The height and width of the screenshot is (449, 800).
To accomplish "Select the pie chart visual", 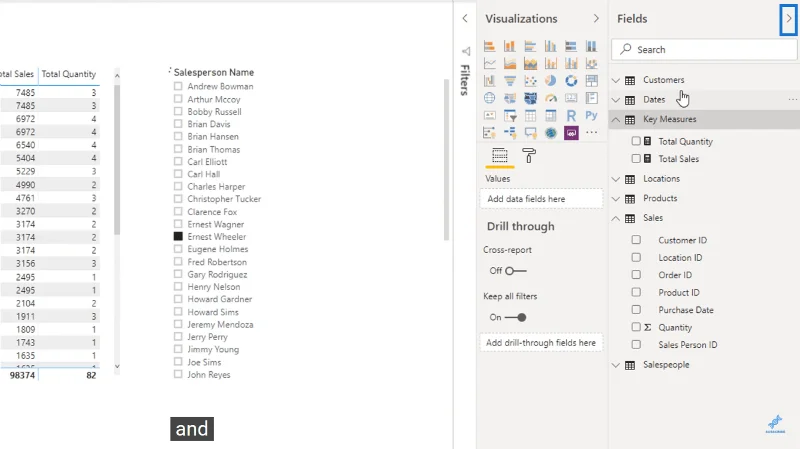I will point(551,81).
